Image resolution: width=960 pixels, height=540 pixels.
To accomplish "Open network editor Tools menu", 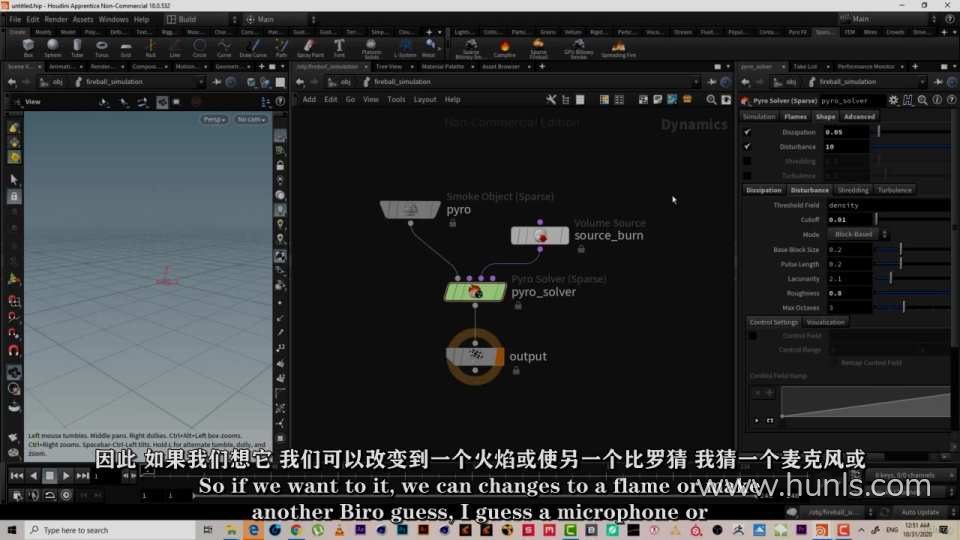I will (396, 99).
